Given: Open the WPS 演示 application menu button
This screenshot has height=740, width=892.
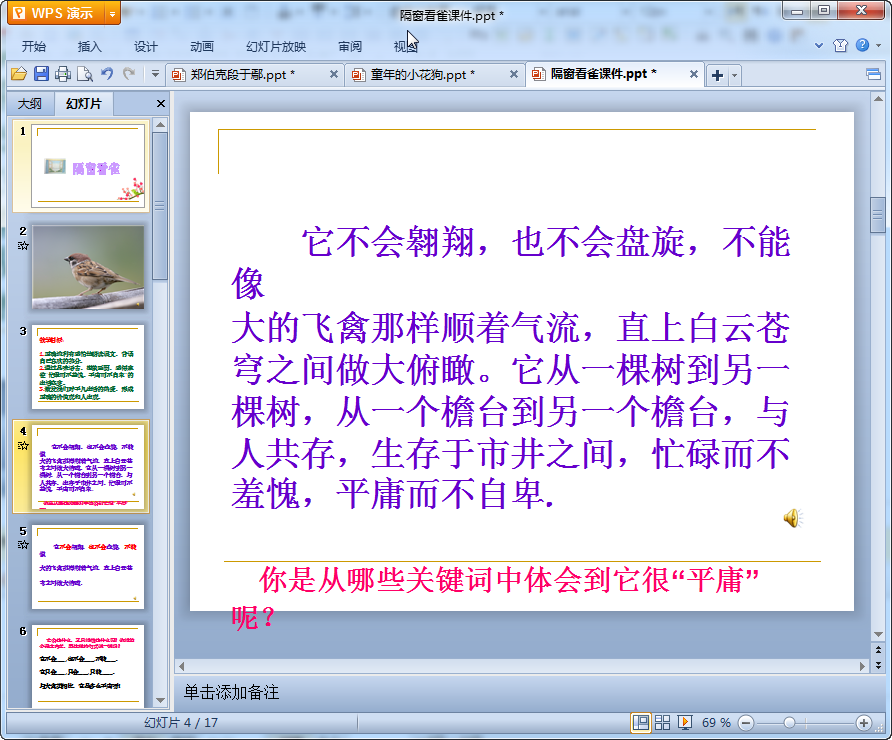Looking at the screenshot, I should point(56,13).
